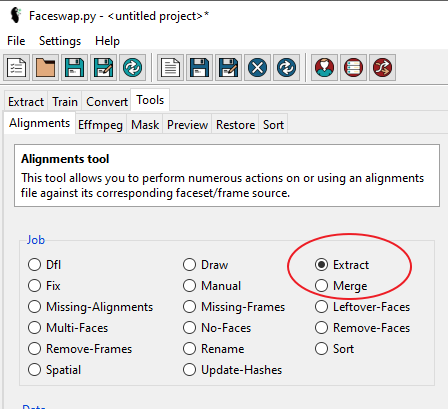Screen dimensions: 448x409
Task: Open the File menu
Action: coord(16,41)
